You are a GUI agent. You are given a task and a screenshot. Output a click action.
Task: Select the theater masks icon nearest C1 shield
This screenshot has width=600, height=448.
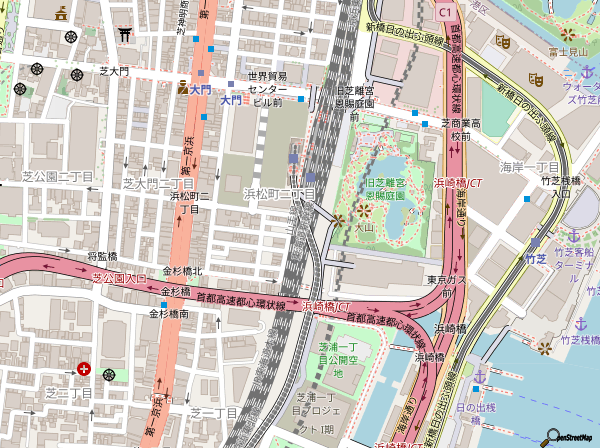(x=502, y=41)
